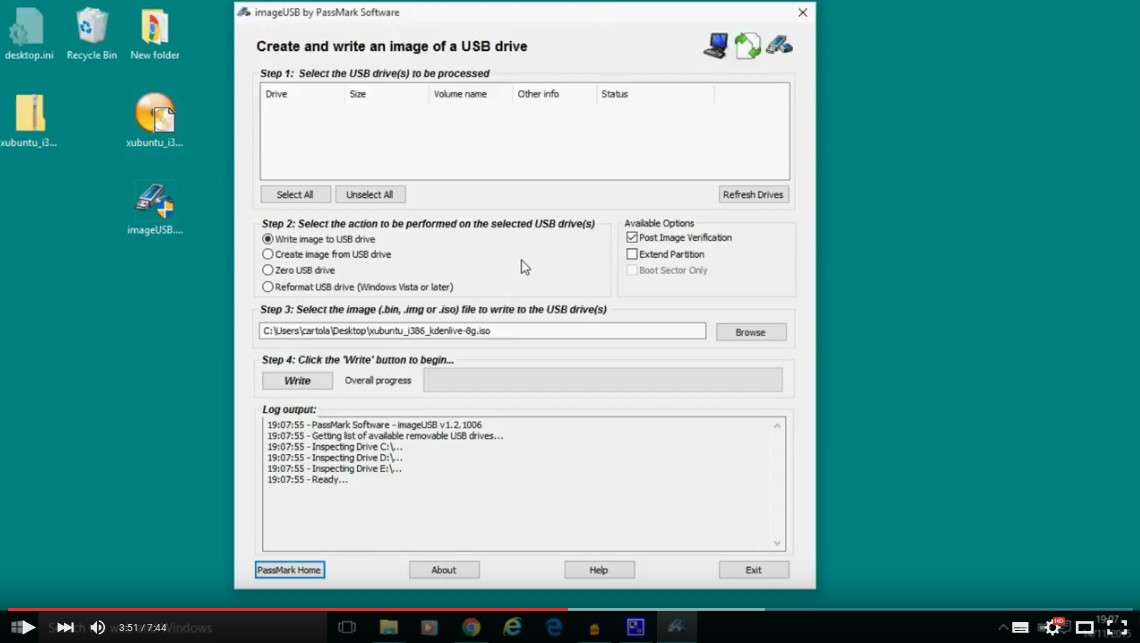Mute the video volume speaker icon
Viewport: 1140px width, 643px height.
[x=97, y=627]
